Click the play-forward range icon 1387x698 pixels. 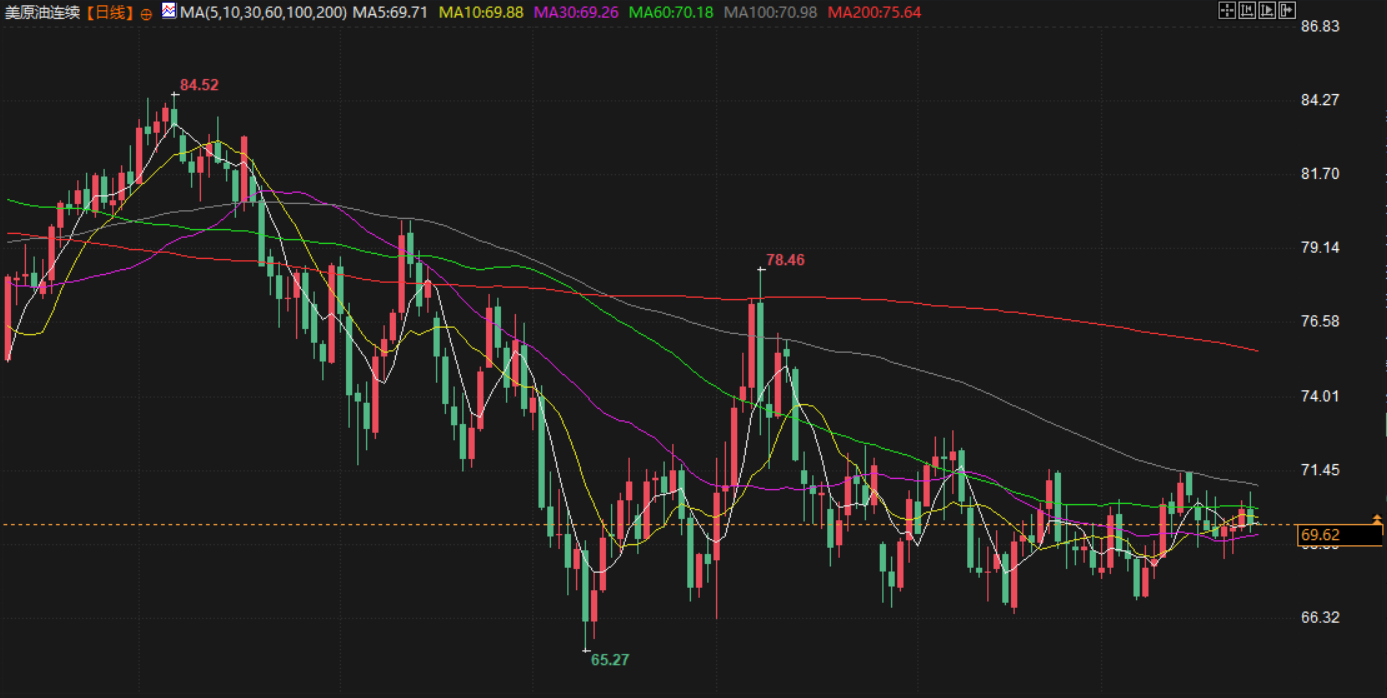click(1267, 11)
